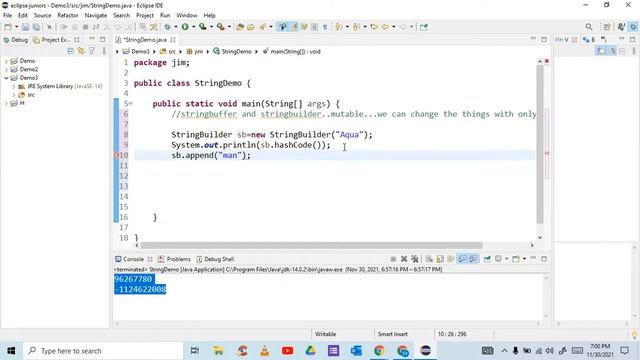Toggle Block Selection Mode toolbar button

tap(314, 27)
